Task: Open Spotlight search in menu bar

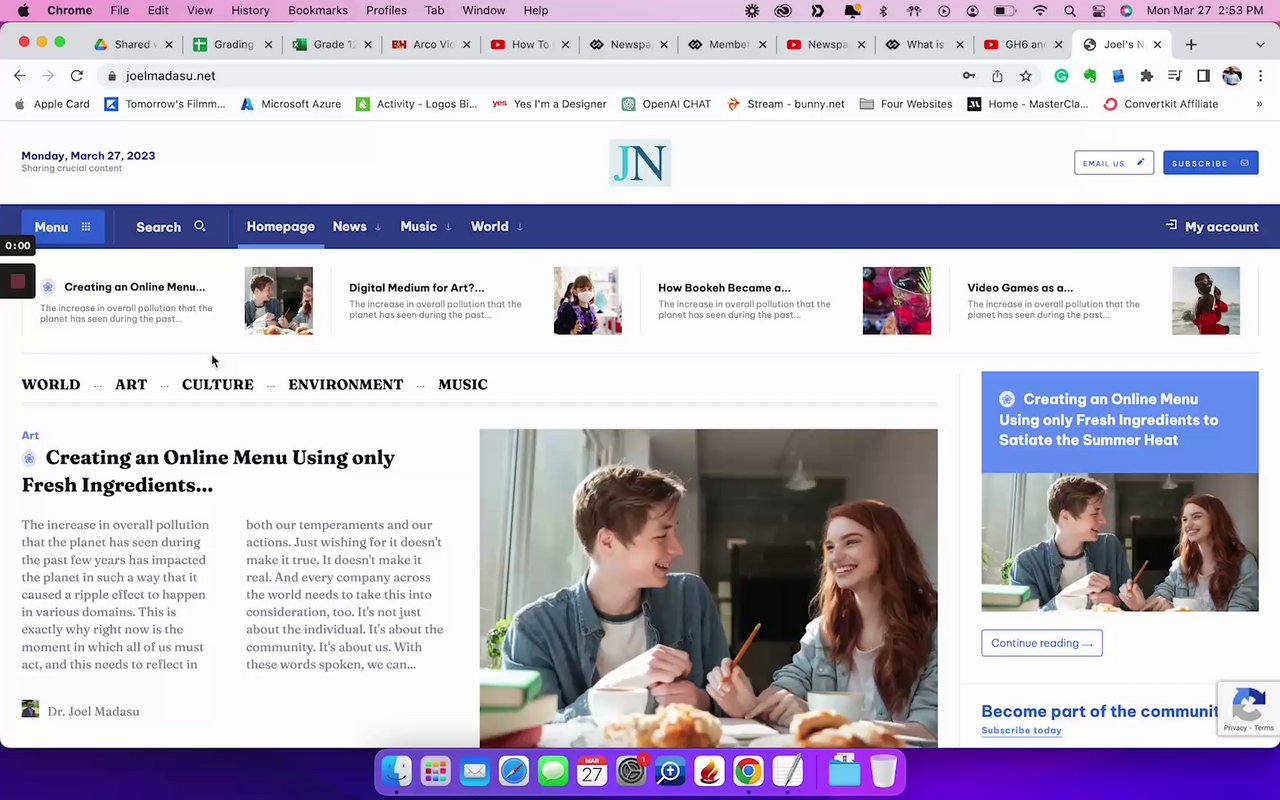Action: tap(1070, 11)
